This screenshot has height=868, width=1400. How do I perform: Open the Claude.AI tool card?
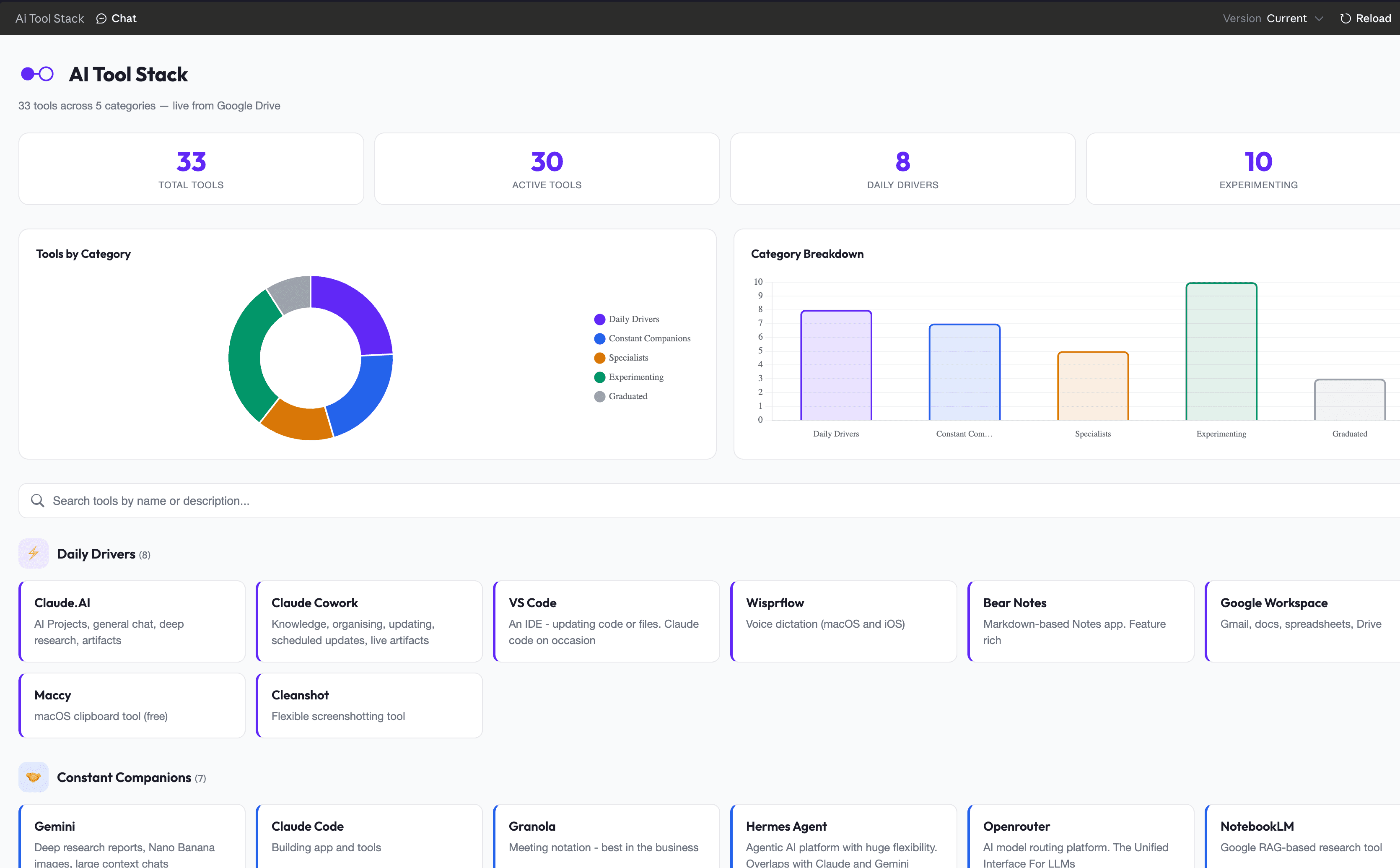tap(132, 621)
